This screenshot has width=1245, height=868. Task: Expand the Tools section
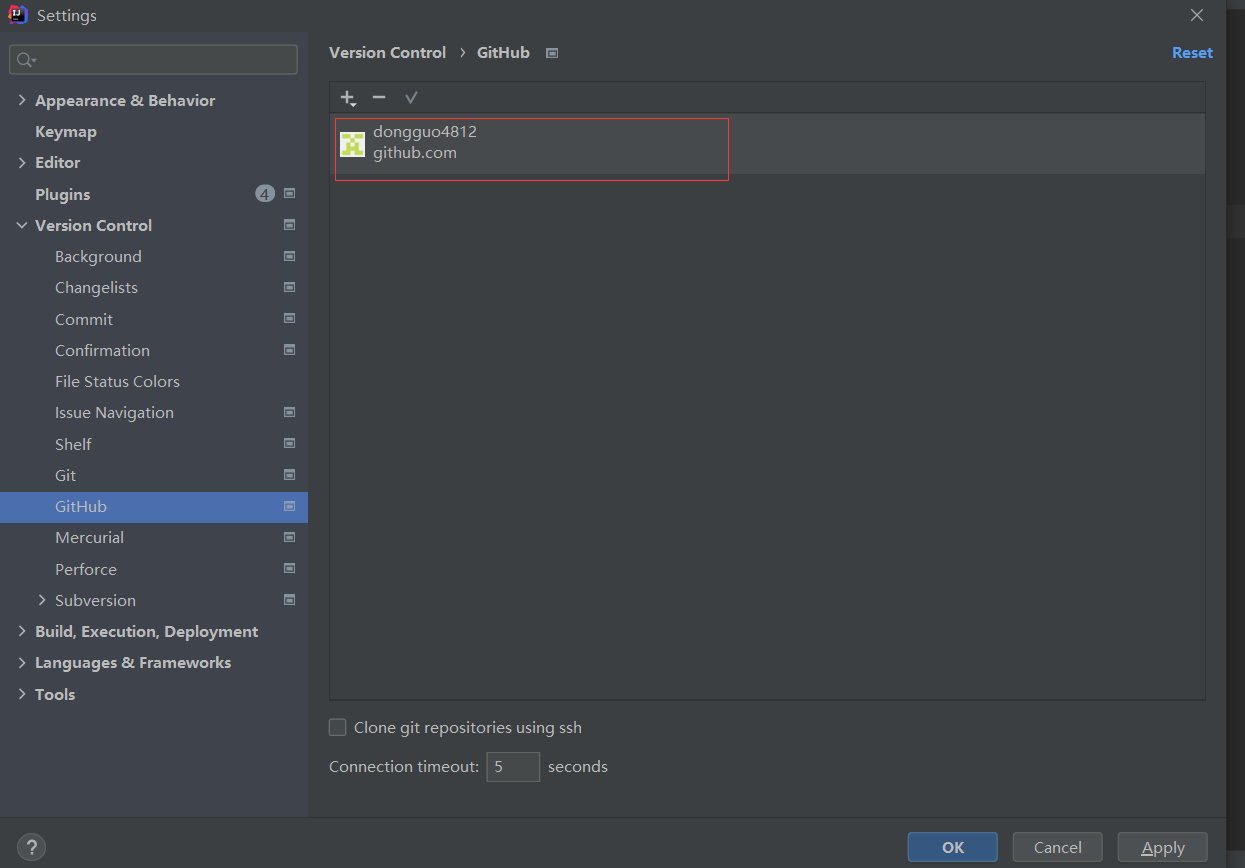pyautogui.click(x=22, y=694)
